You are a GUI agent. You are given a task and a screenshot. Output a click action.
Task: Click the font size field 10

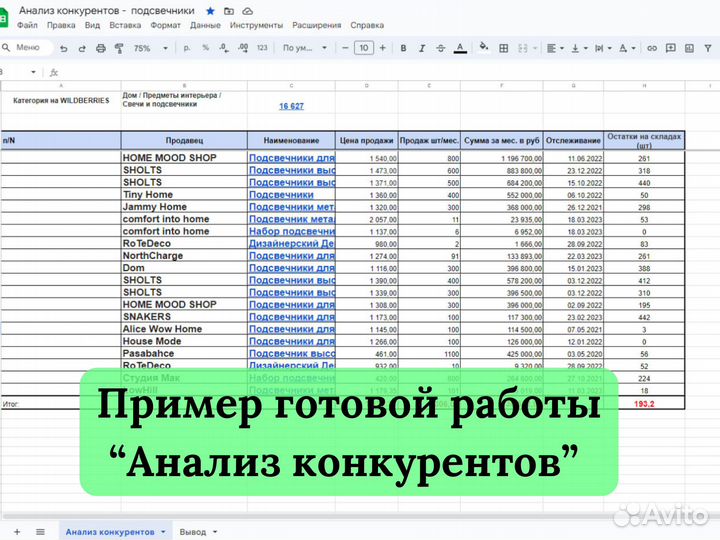(x=364, y=48)
